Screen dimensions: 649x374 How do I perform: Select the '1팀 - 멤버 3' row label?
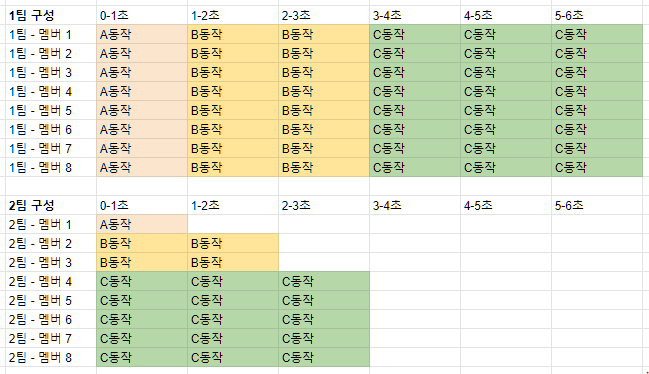click(51, 72)
